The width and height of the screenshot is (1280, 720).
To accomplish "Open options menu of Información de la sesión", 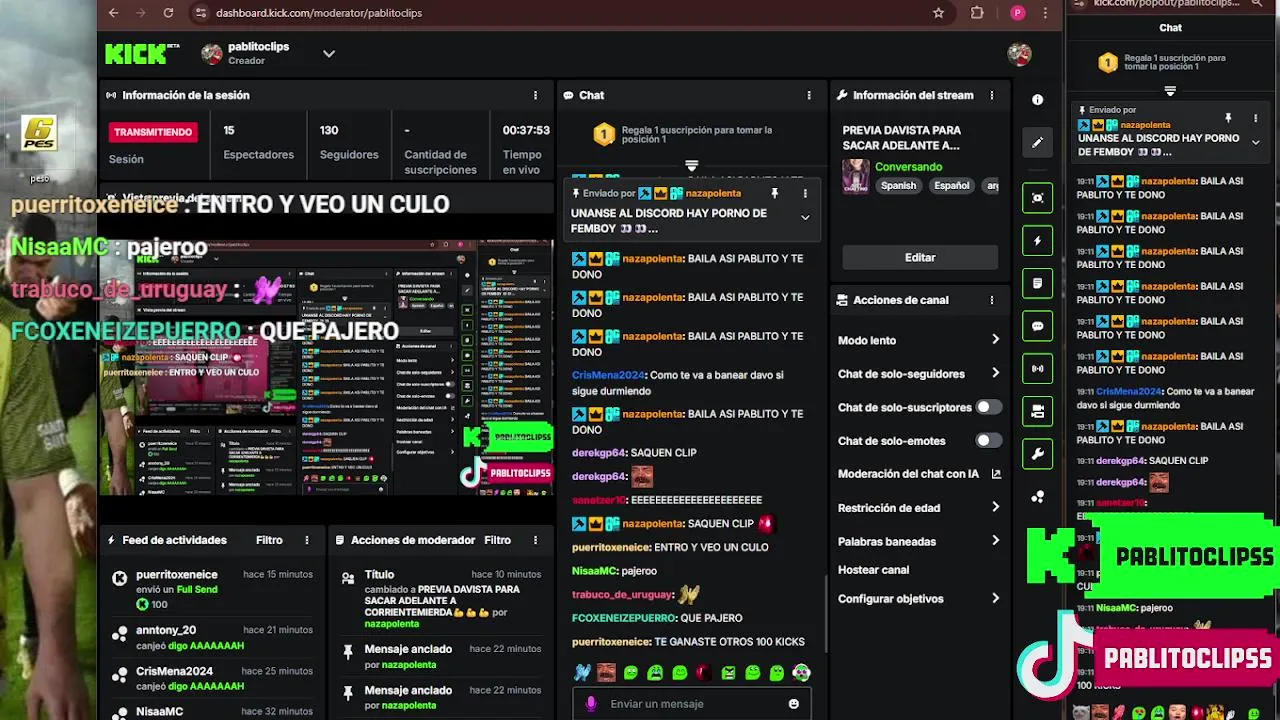I will (x=535, y=95).
